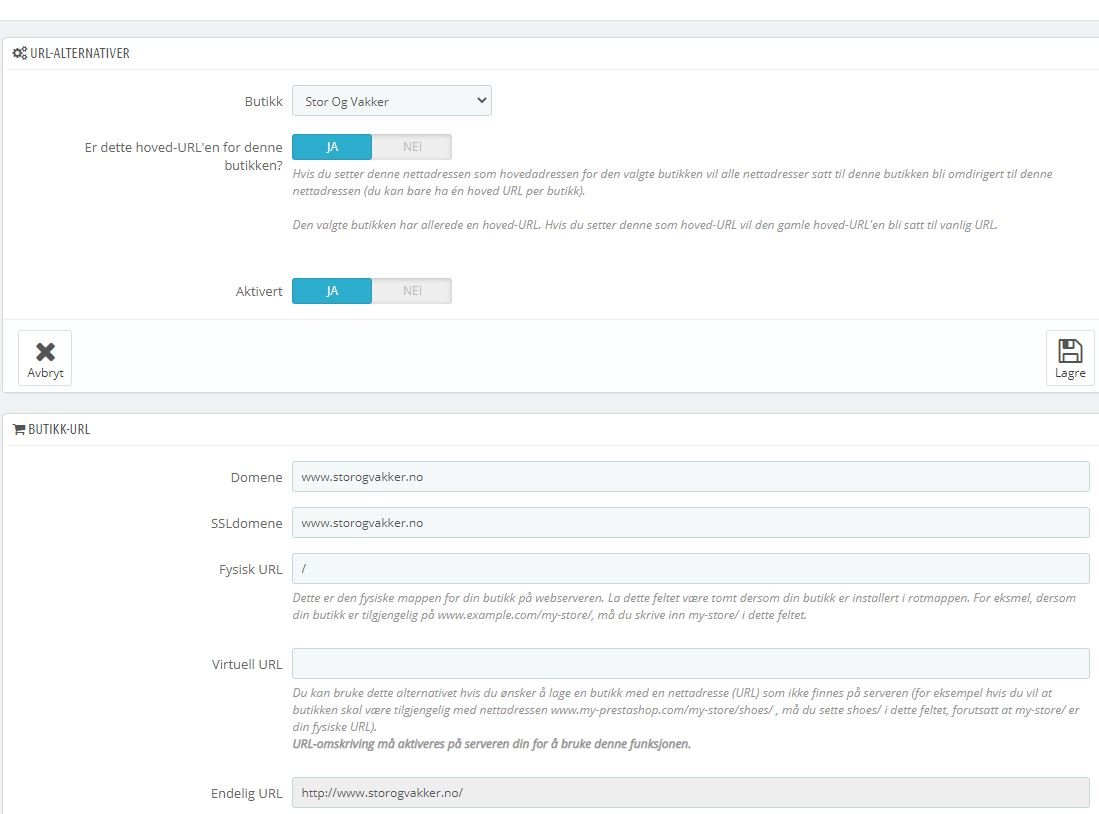Click the Aktivert label text
The width and height of the screenshot is (1099, 814).
coord(259,292)
